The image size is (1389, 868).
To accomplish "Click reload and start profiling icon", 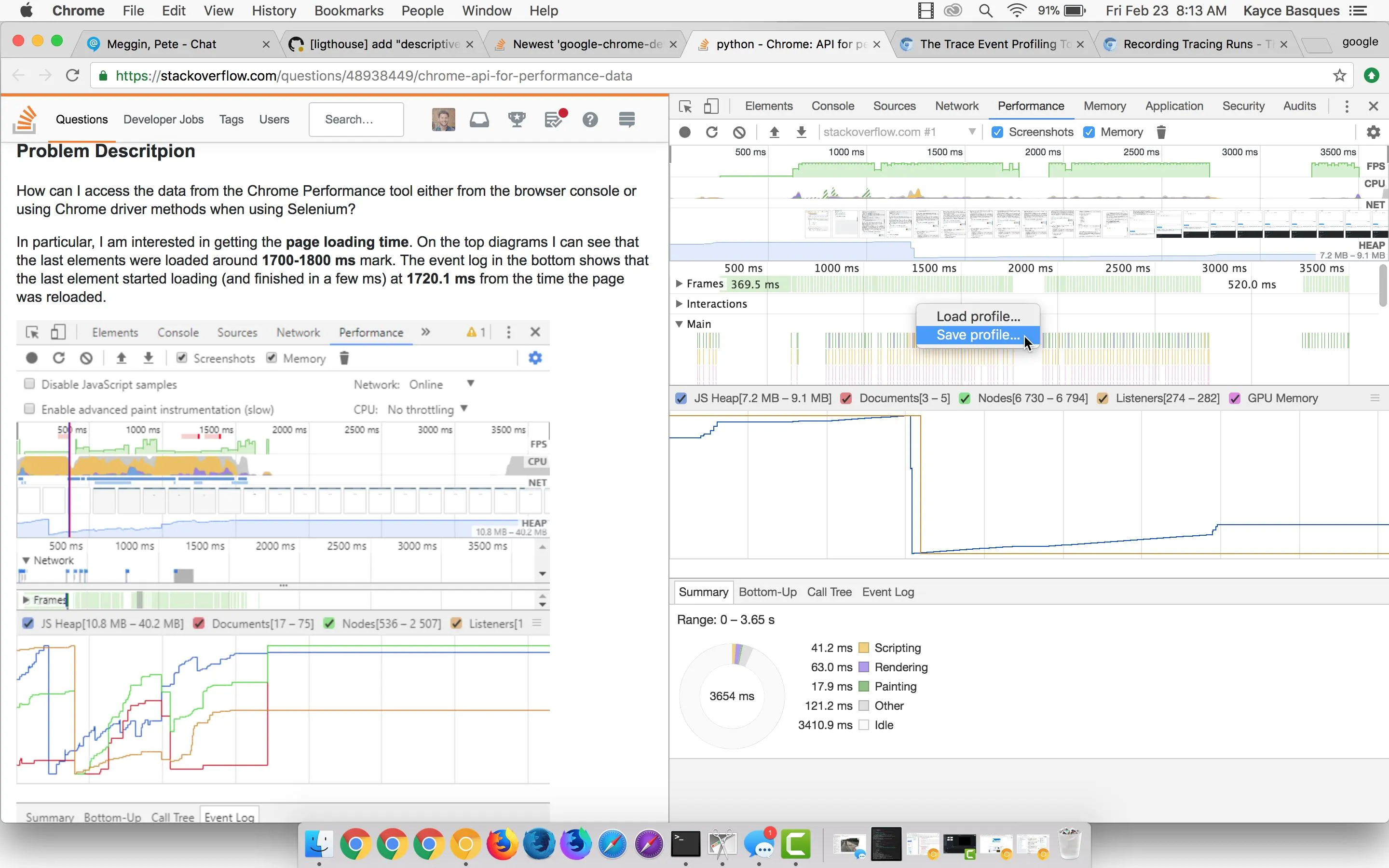I will pos(712,132).
